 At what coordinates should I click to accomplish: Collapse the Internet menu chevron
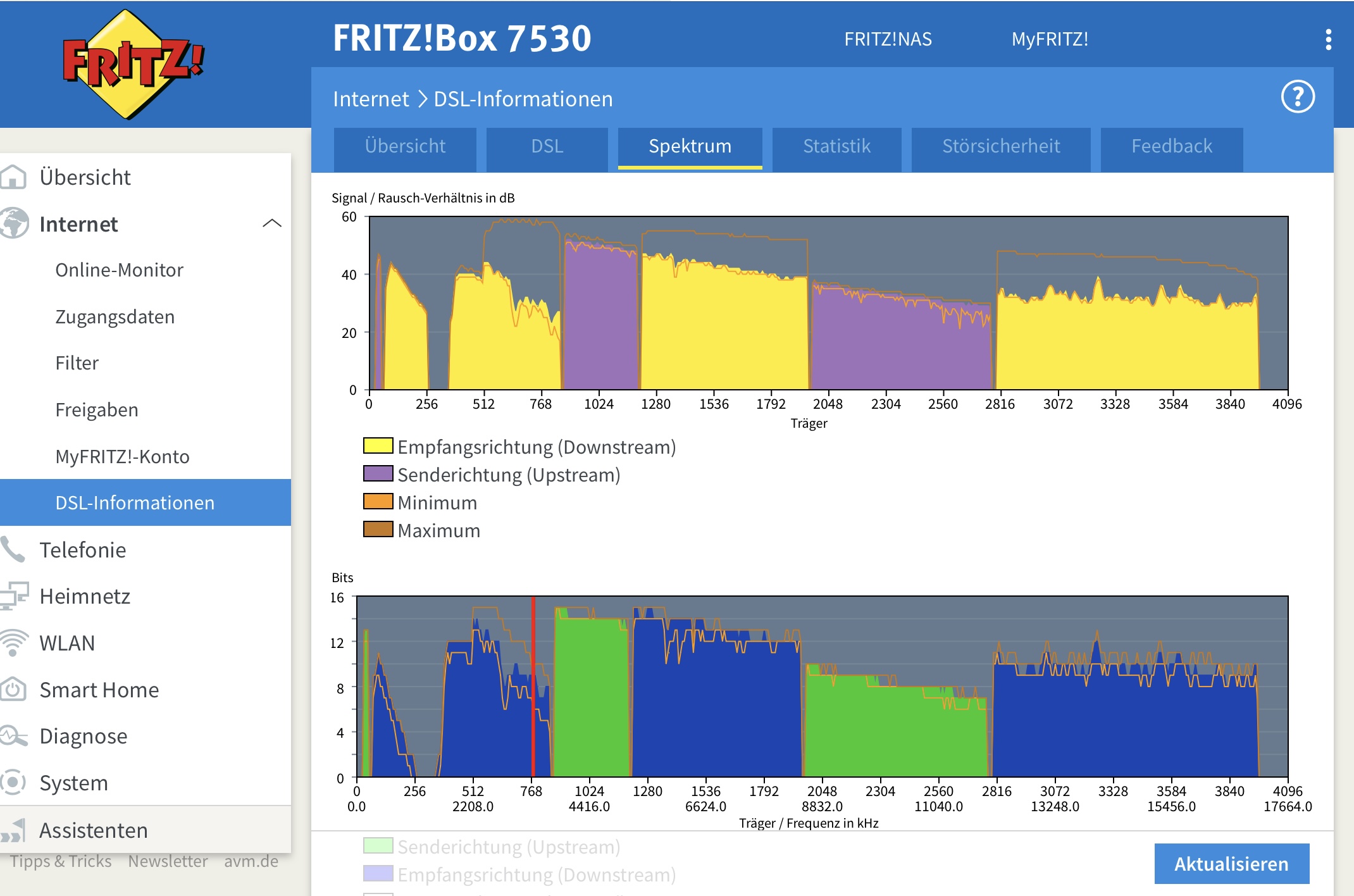[x=271, y=223]
